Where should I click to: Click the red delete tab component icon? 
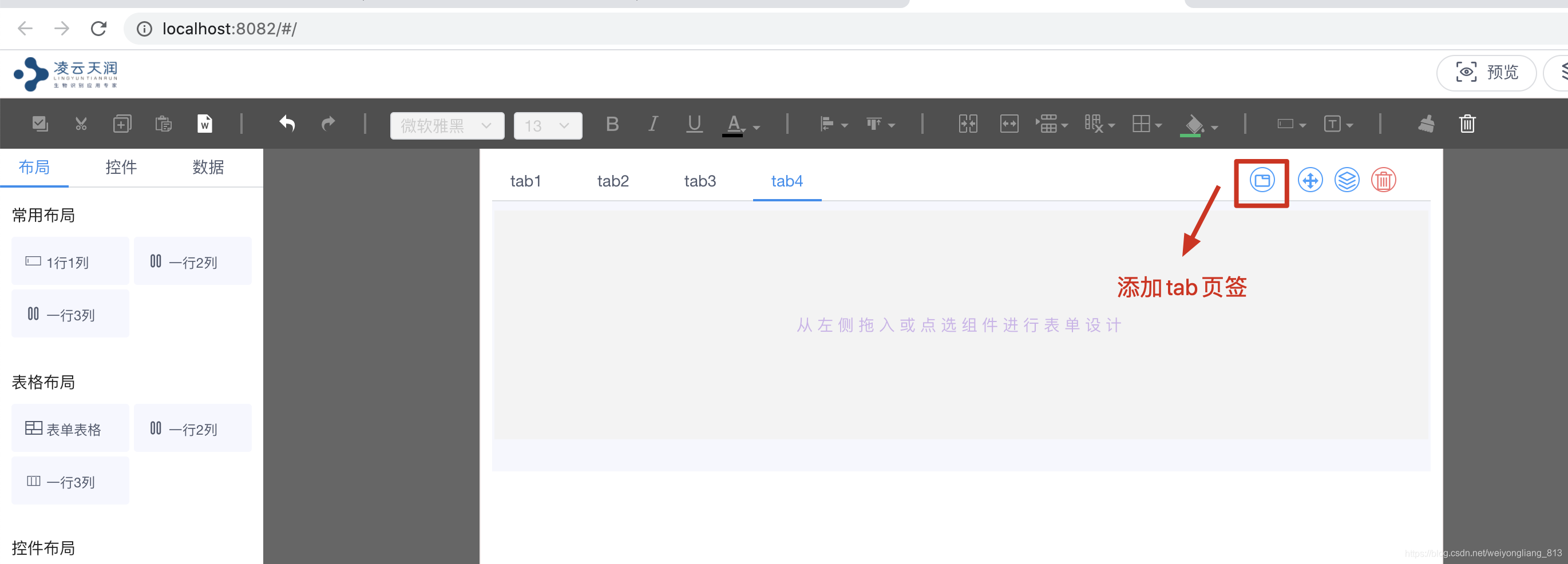[x=1383, y=180]
